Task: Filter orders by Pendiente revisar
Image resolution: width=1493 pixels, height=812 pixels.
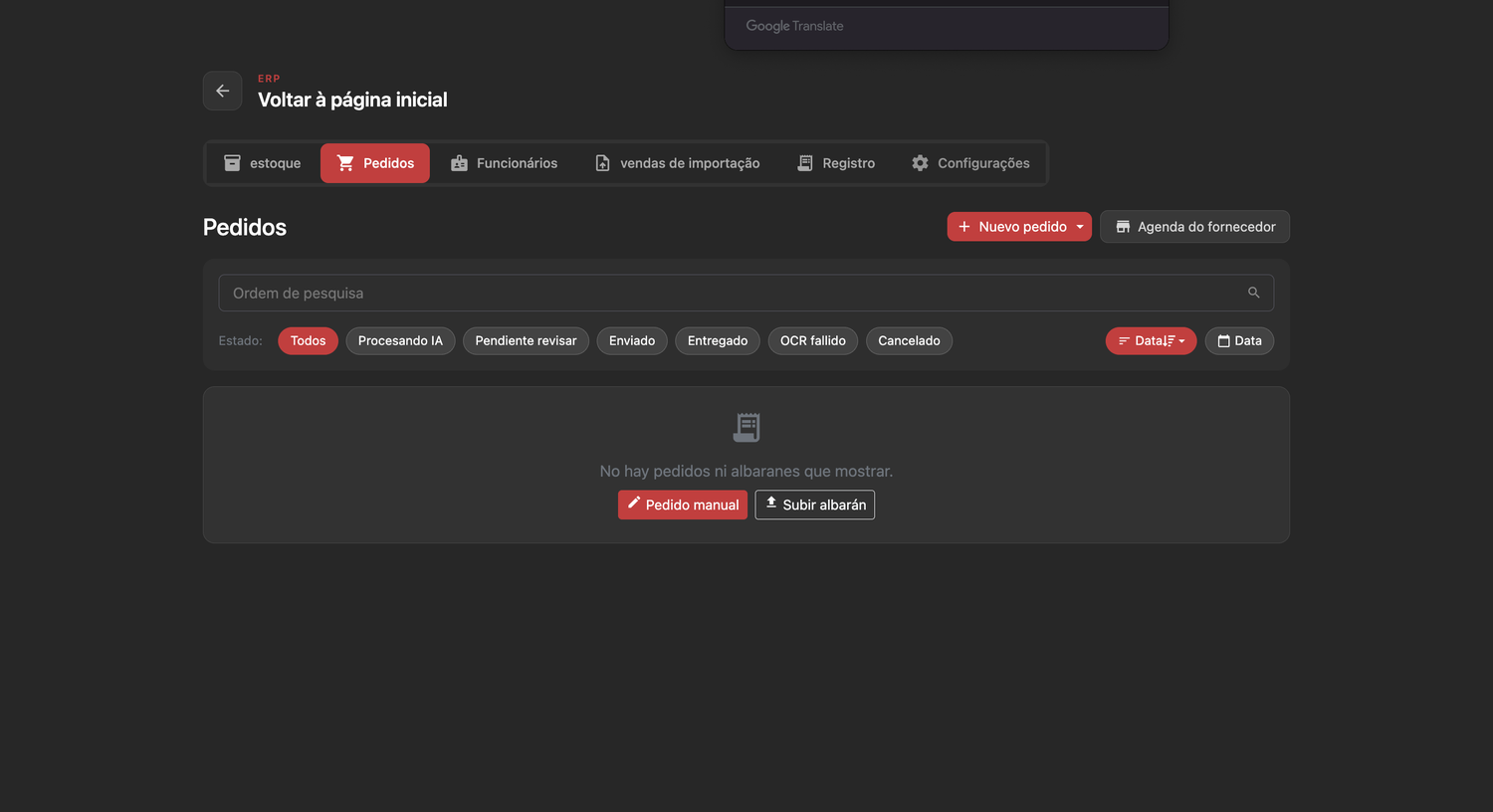Action: (x=526, y=340)
